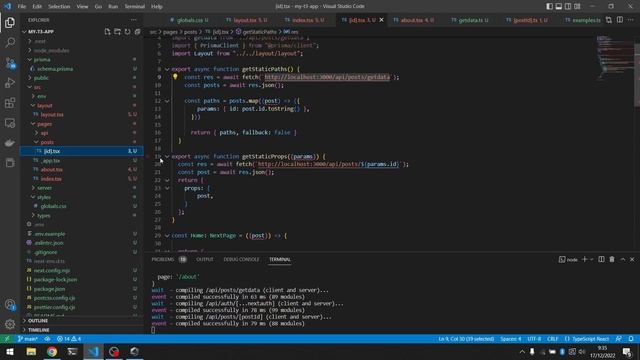Toggle the bottom panel layout
This screenshot has height=360, width=640.
(x=559, y=6)
